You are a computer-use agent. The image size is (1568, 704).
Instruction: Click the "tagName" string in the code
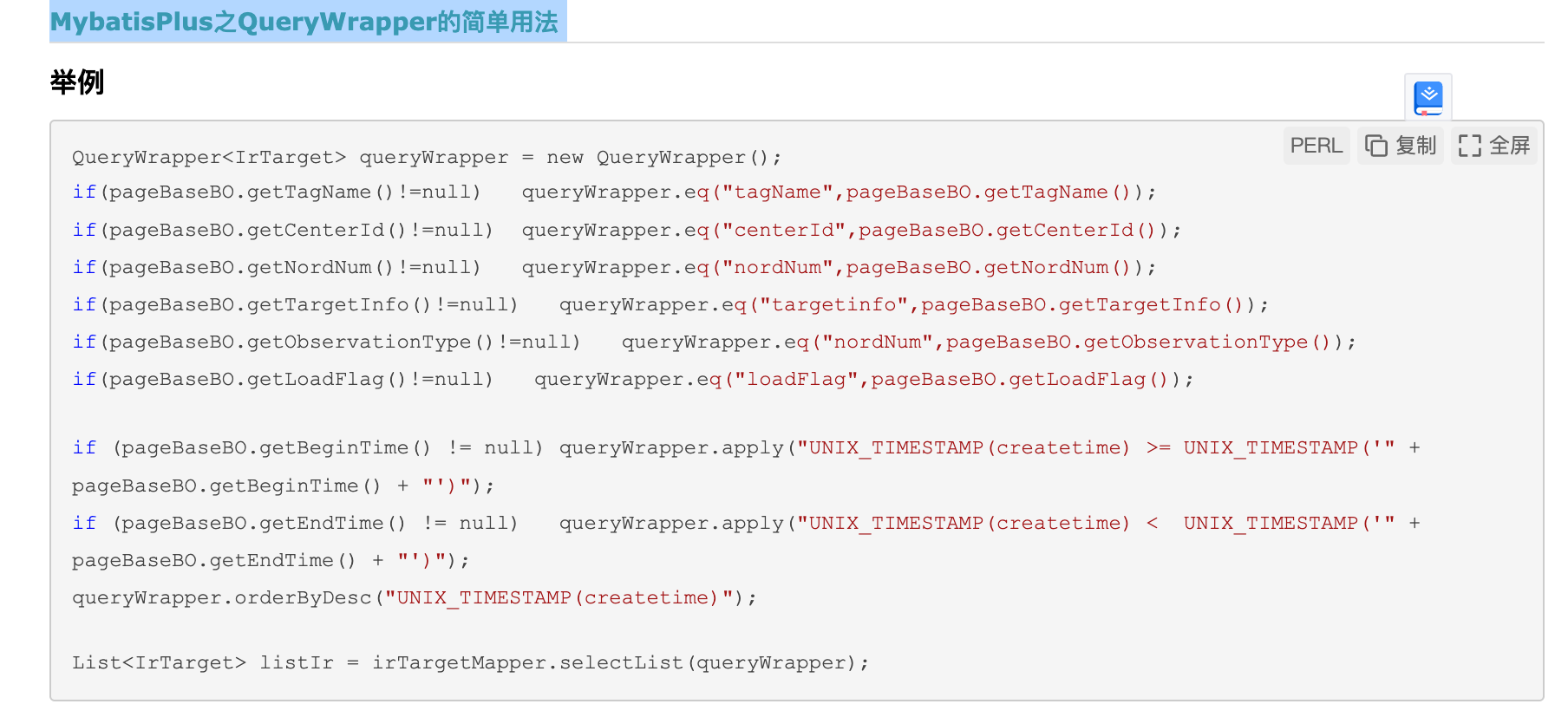click(x=778, y=192)
